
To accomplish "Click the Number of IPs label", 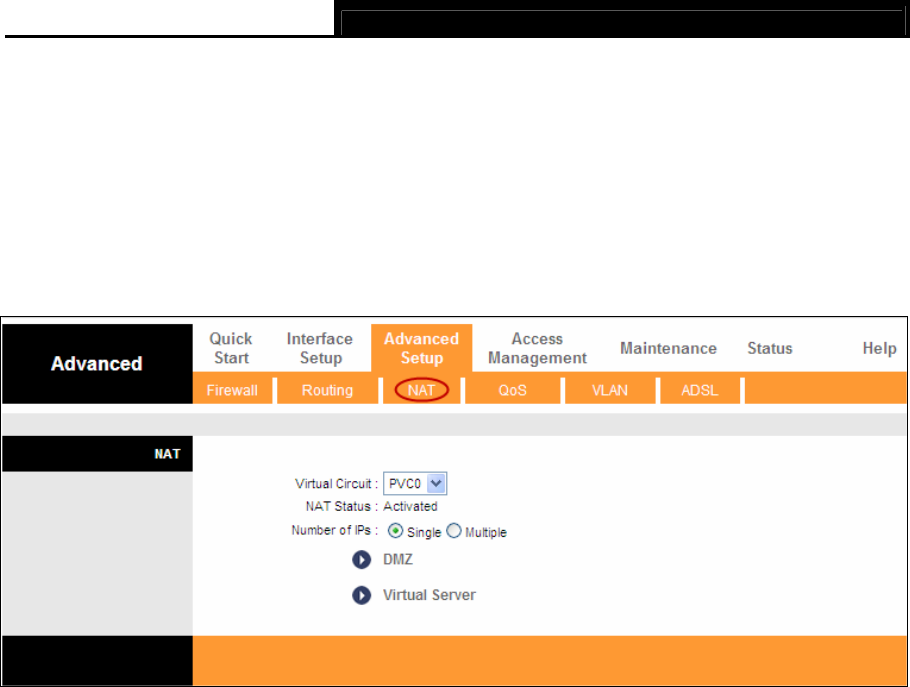I will 334,530.
